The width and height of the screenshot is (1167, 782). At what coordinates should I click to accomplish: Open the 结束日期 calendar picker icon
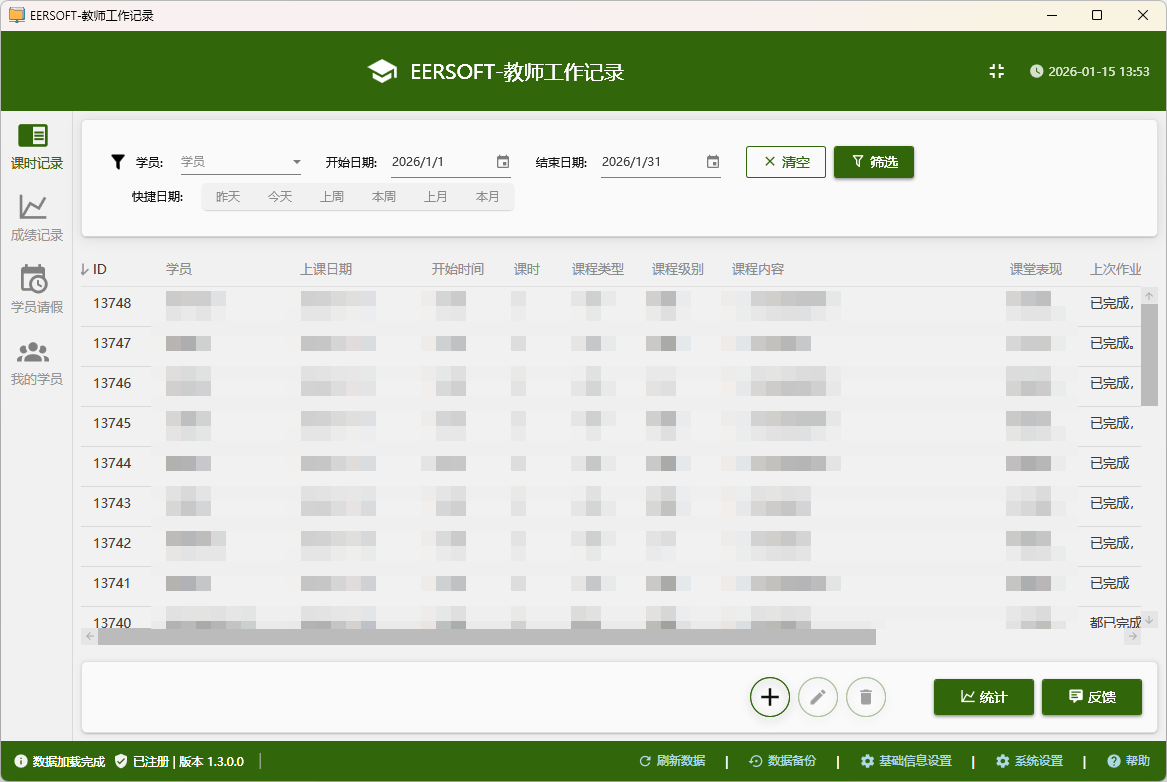tap(713, 162)
